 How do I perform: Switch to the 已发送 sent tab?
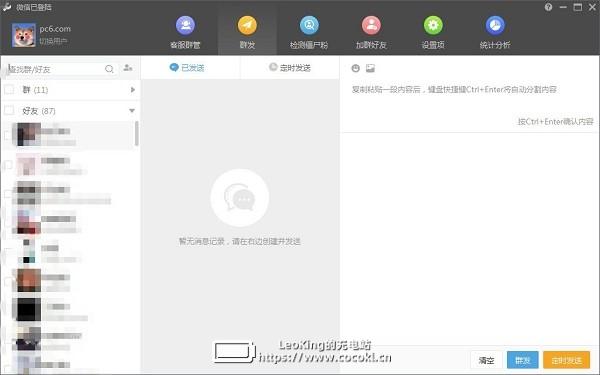pos(187,68)
